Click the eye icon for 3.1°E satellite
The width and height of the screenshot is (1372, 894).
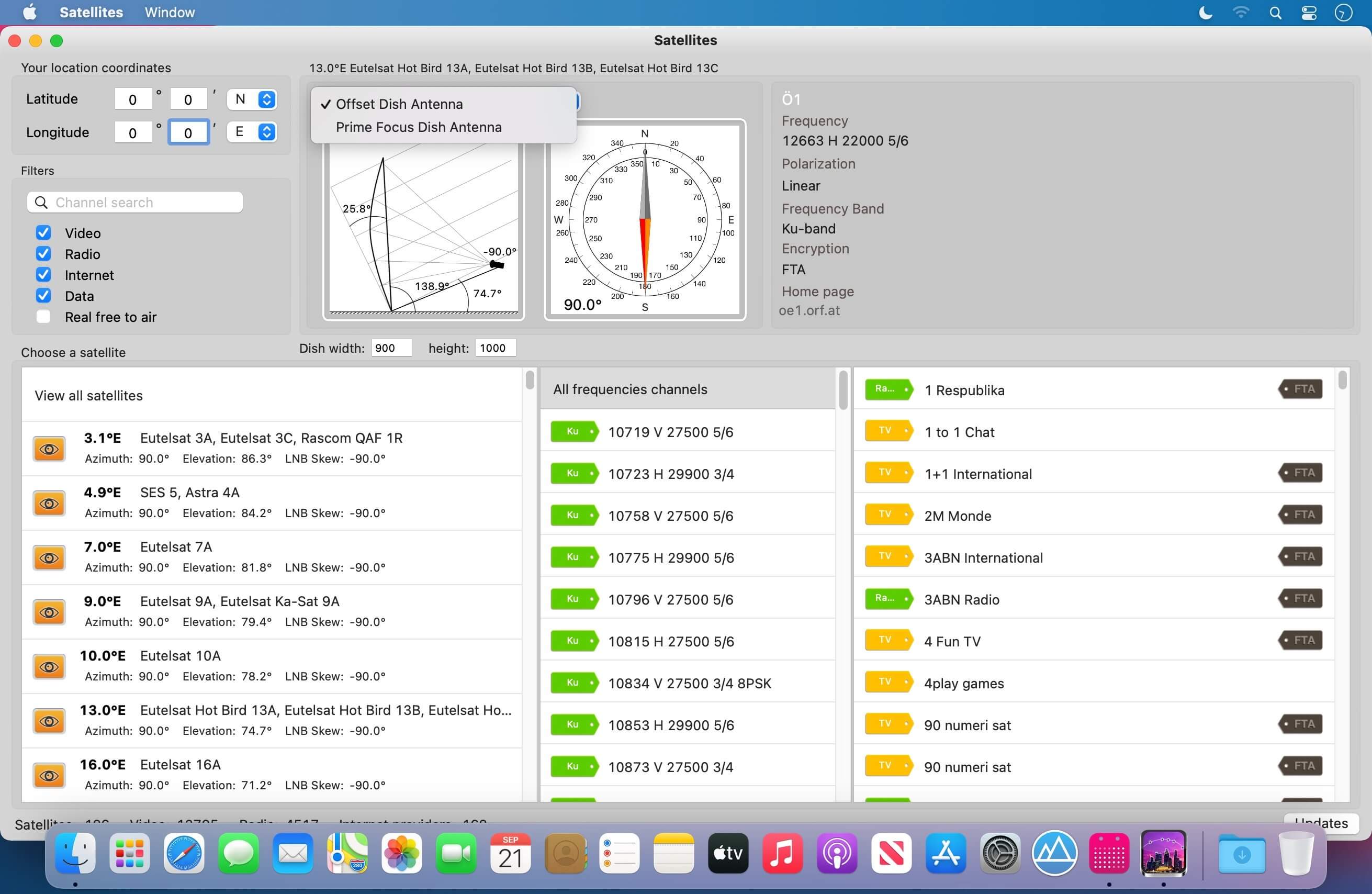(49, 449)
